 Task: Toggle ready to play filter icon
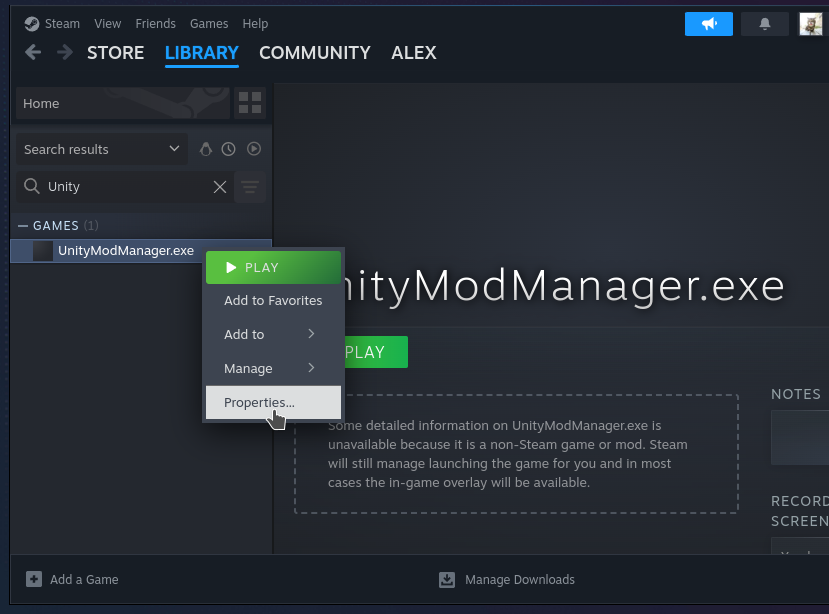[254, 149]
